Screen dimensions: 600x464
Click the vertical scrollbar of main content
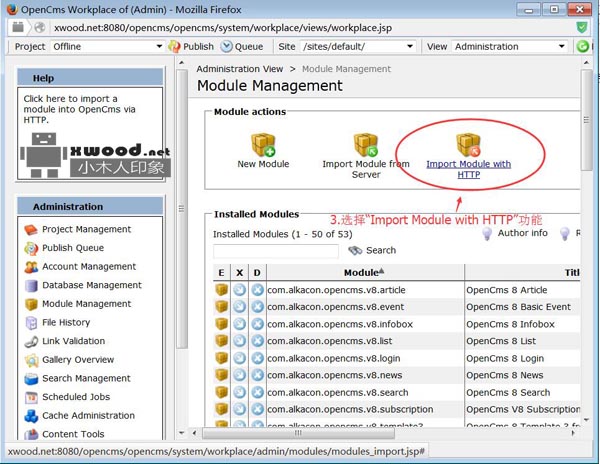coord(586,119)
